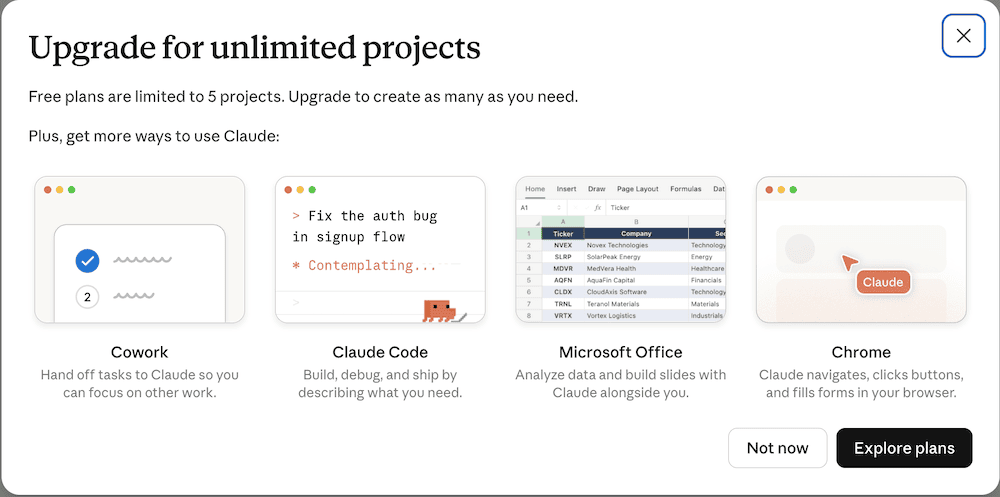
Task: Select the Page Layout tab in spreadsheet preview
Action: [x=637, y=189]
